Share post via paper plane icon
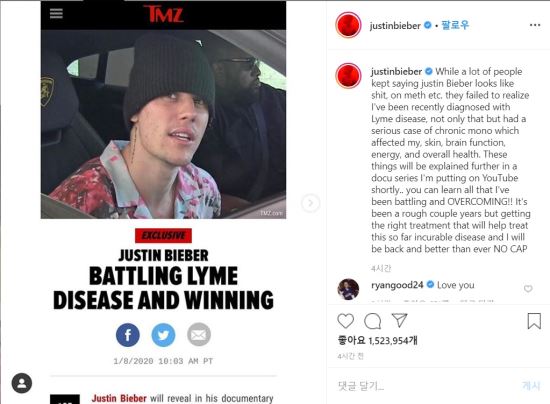This screenshot has height=404, width=550. point(399,321)
